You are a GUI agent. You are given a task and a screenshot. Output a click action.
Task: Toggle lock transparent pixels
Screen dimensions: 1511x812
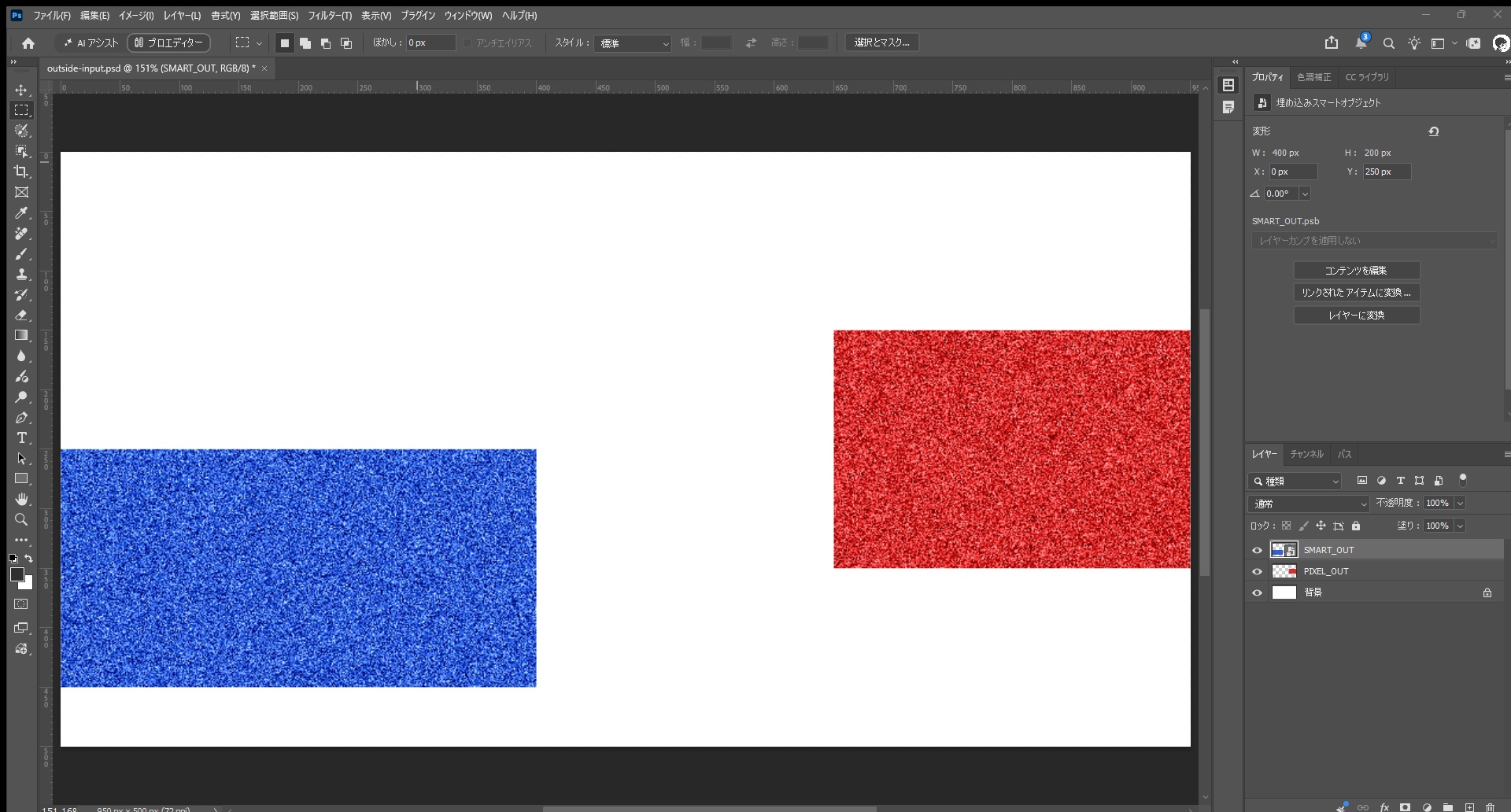click(1286, 526)
